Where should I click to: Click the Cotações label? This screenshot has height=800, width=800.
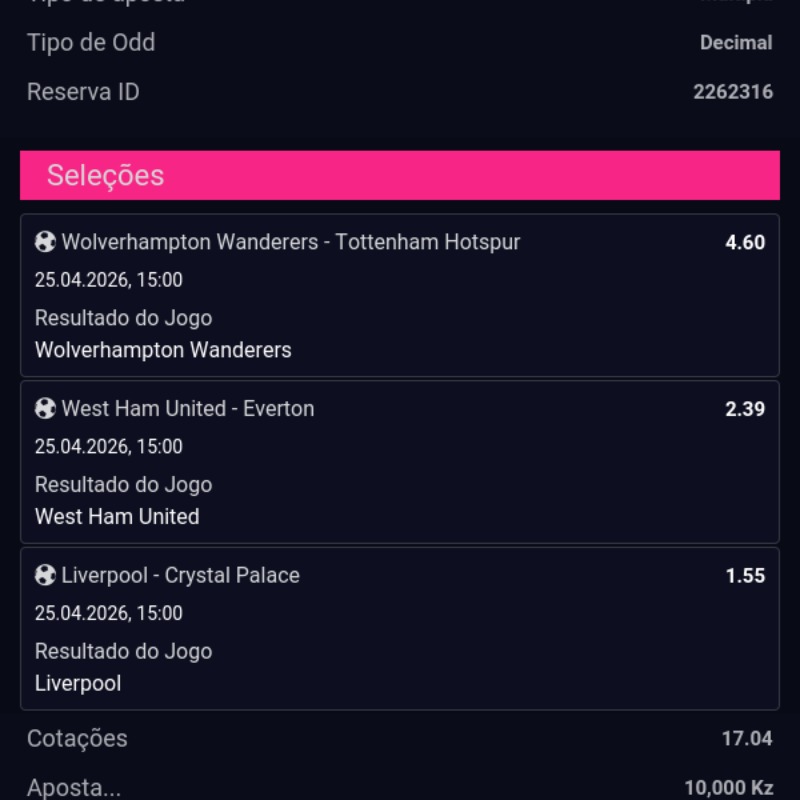click(77, 739)
